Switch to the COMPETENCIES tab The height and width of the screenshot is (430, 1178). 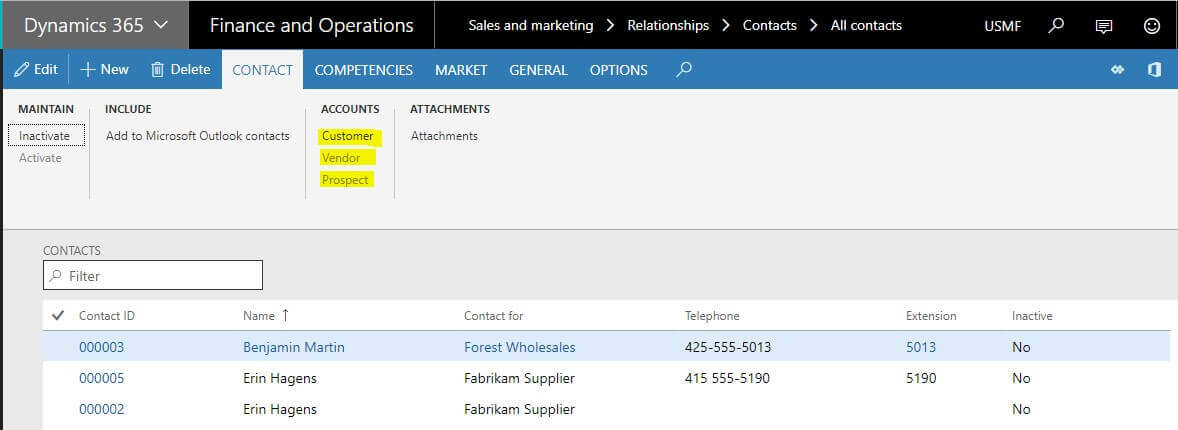click(x=364, y=70)
